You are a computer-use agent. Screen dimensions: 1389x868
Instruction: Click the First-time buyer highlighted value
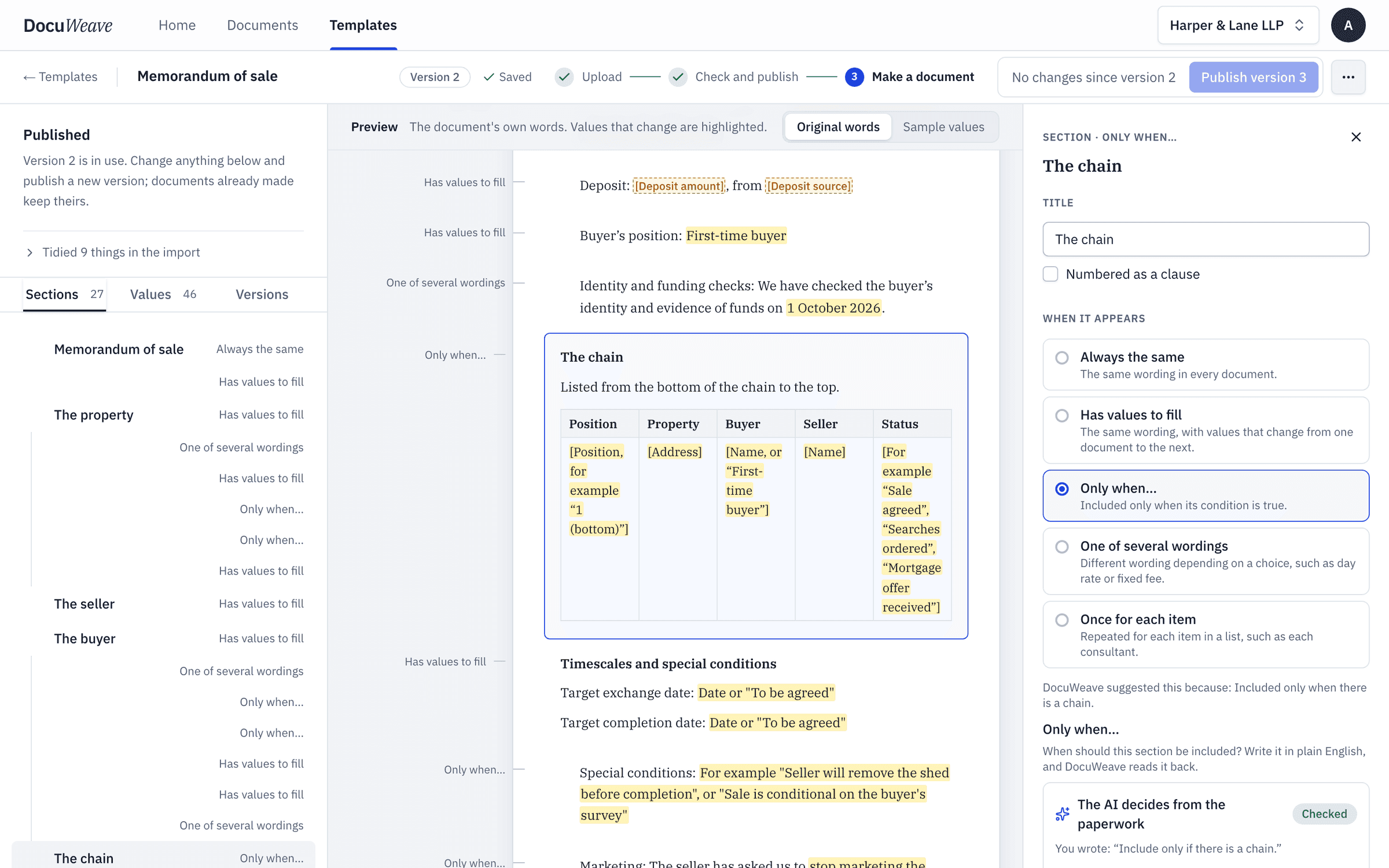point(736,236)
